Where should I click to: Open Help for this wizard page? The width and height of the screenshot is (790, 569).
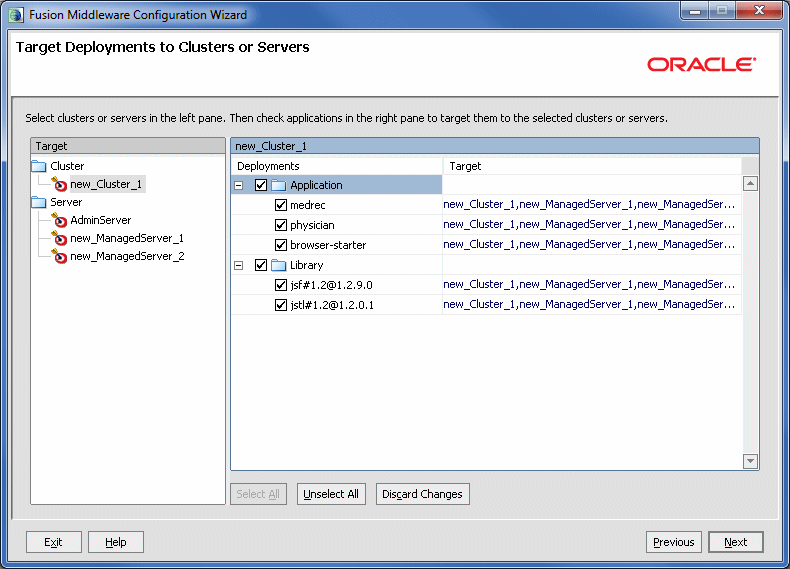(x=116, y=542)
